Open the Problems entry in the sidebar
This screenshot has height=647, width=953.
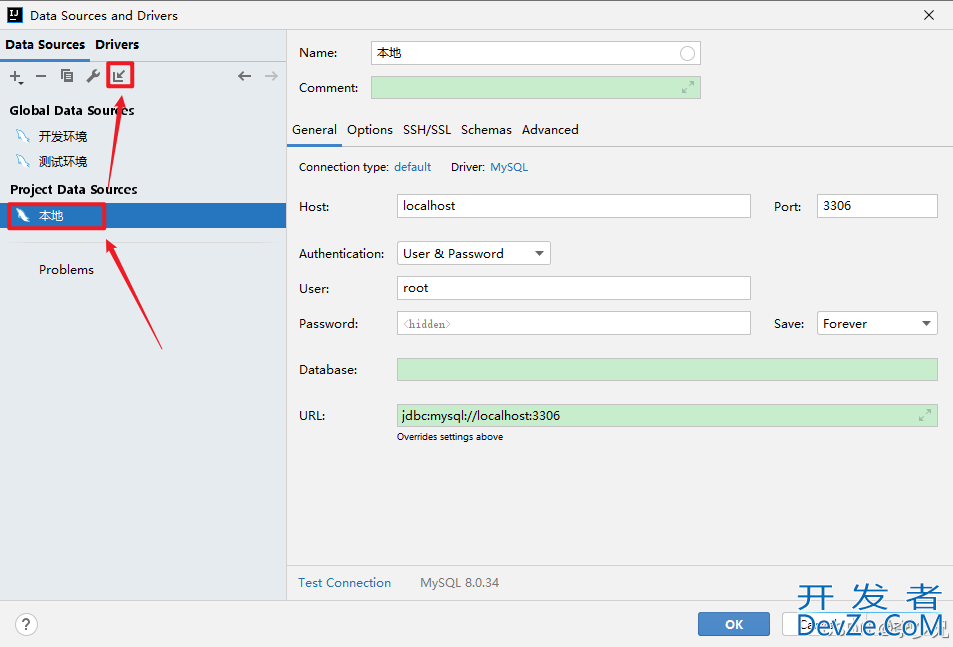point(66,270)
